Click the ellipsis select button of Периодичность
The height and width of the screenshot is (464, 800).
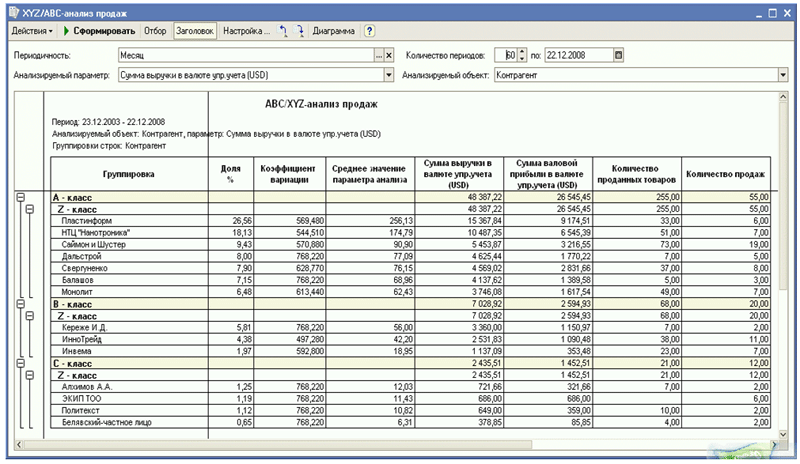click(x=379, y=56)
